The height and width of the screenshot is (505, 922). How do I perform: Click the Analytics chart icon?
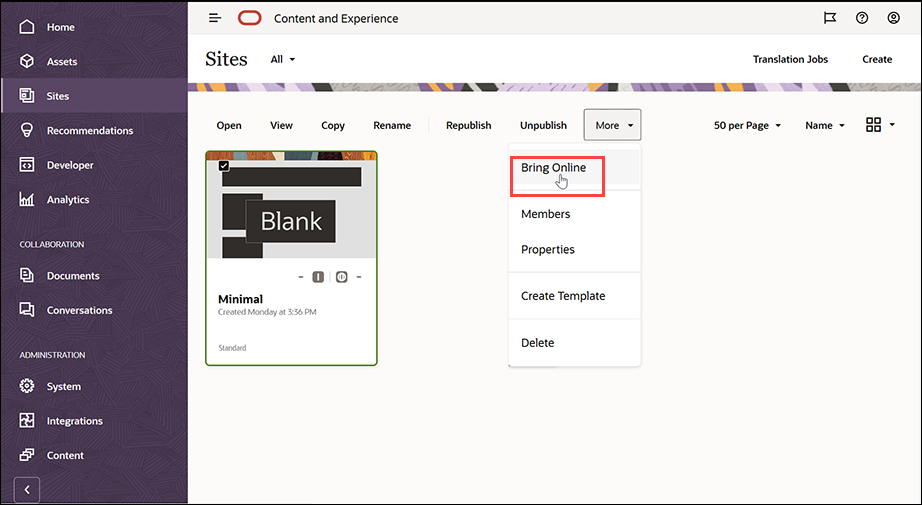27,199
